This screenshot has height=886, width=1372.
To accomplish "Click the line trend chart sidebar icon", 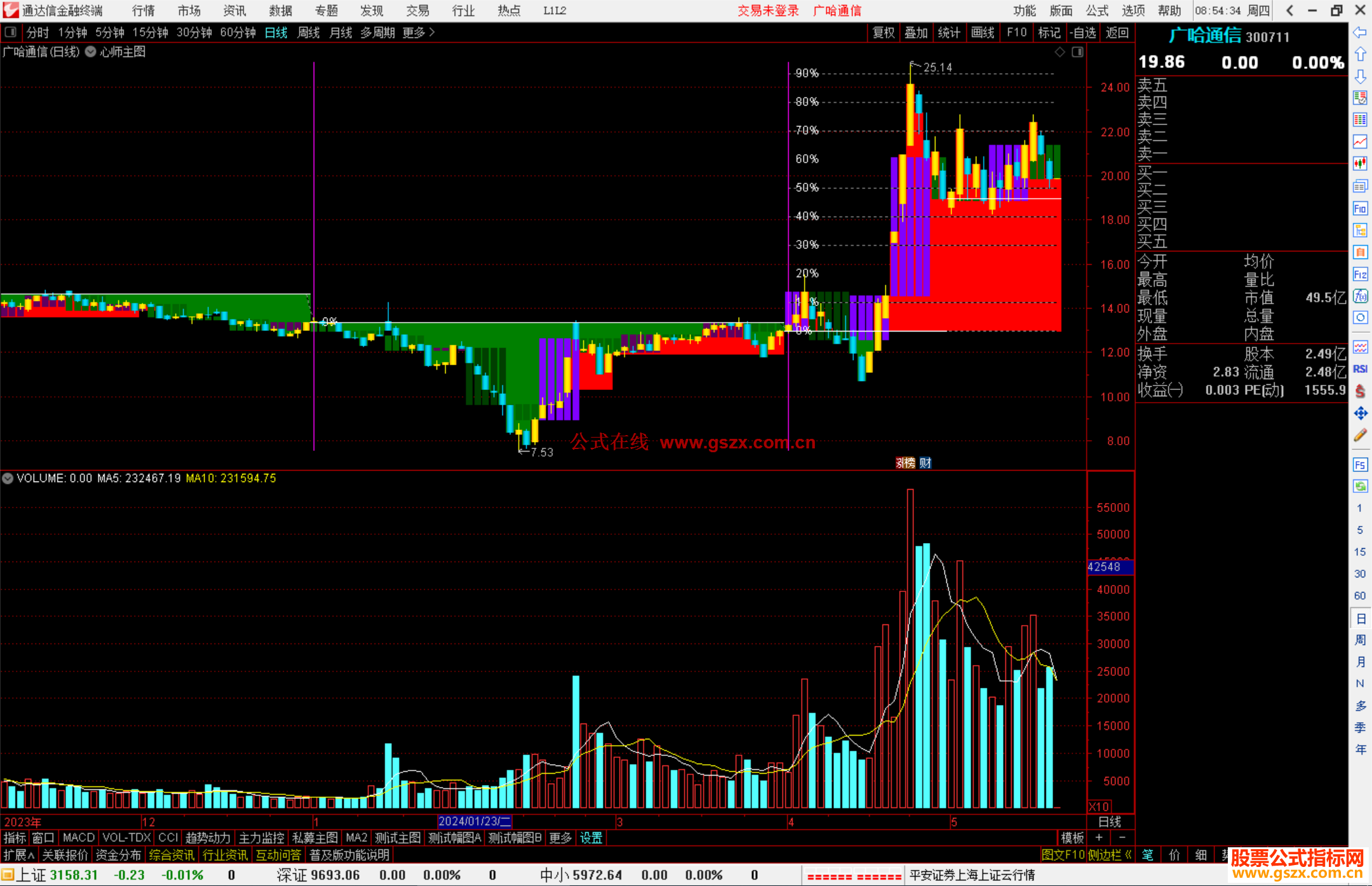I will (1360, 141).
